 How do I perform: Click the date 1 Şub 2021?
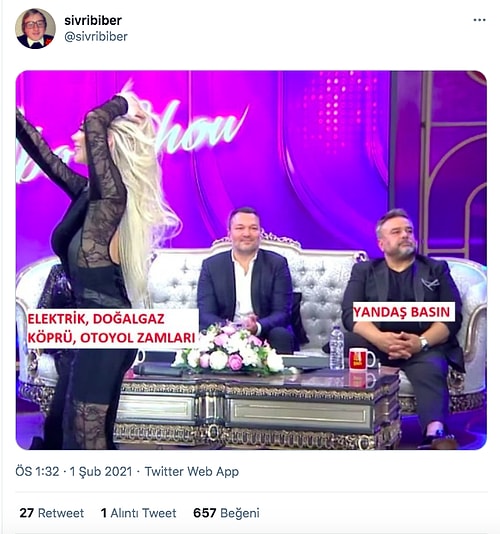click(101, 472)
